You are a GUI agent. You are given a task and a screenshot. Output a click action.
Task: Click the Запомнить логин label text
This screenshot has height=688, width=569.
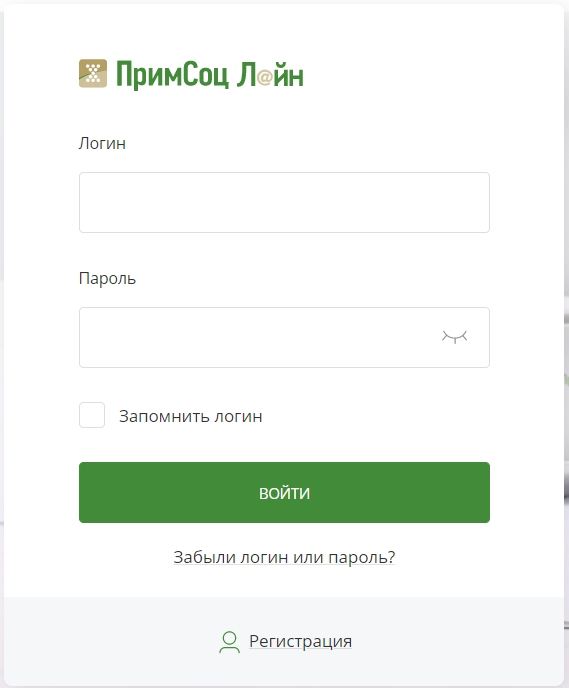pos(190,416)
